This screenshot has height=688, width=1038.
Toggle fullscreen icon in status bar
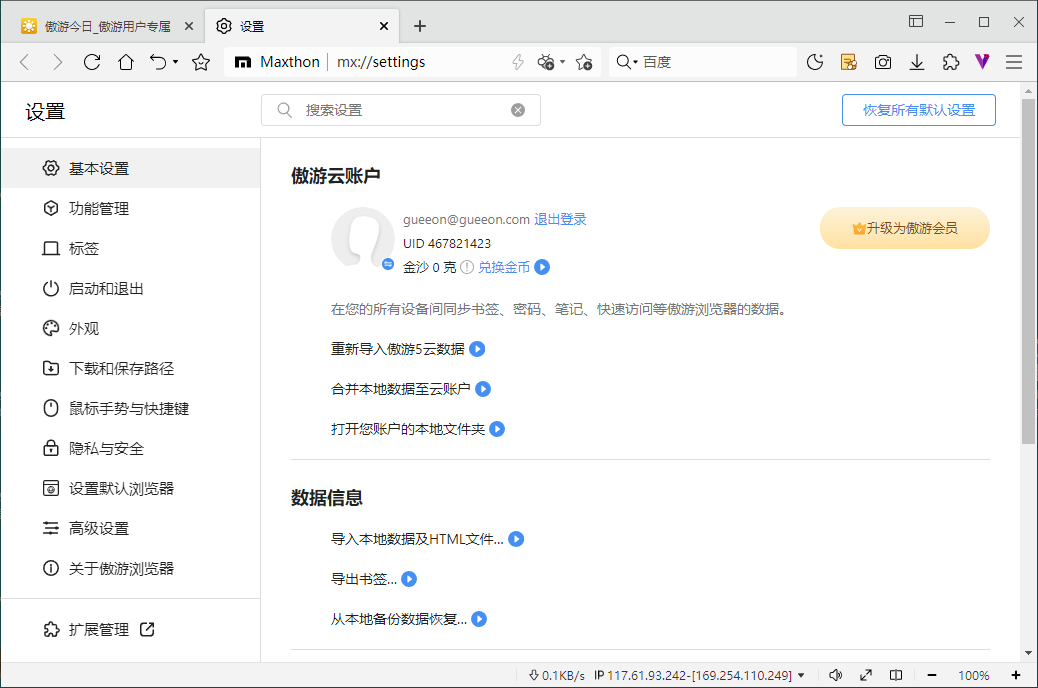pyautogui.click(x=866, y=675)
